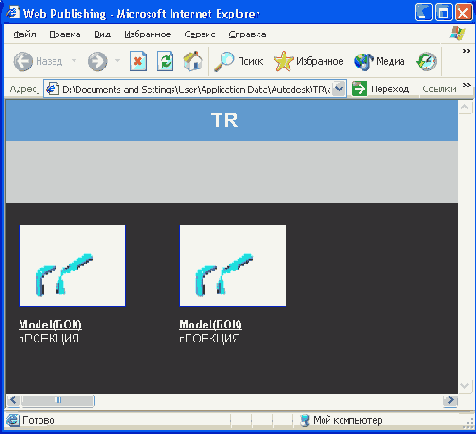This screenshot has height=434, width=476.
Task: Open the Избранное menu in menu bar
Action: (x=148, y=34)
